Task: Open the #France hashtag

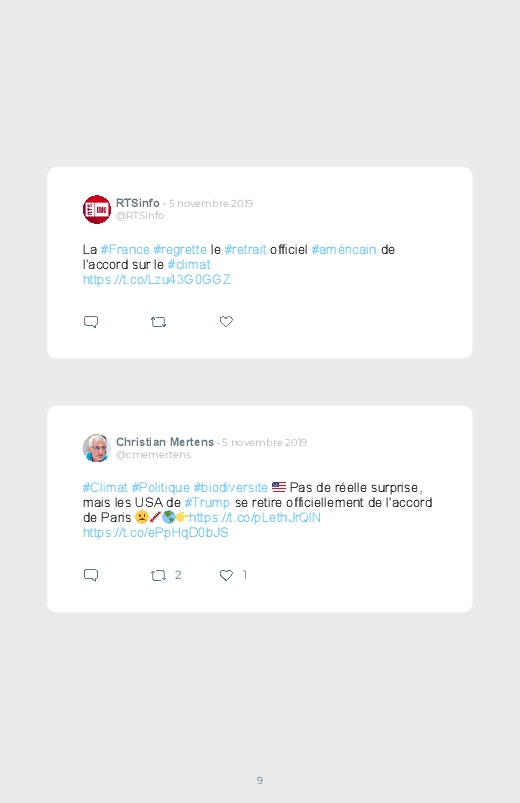Action: click(x=125, y=249)
